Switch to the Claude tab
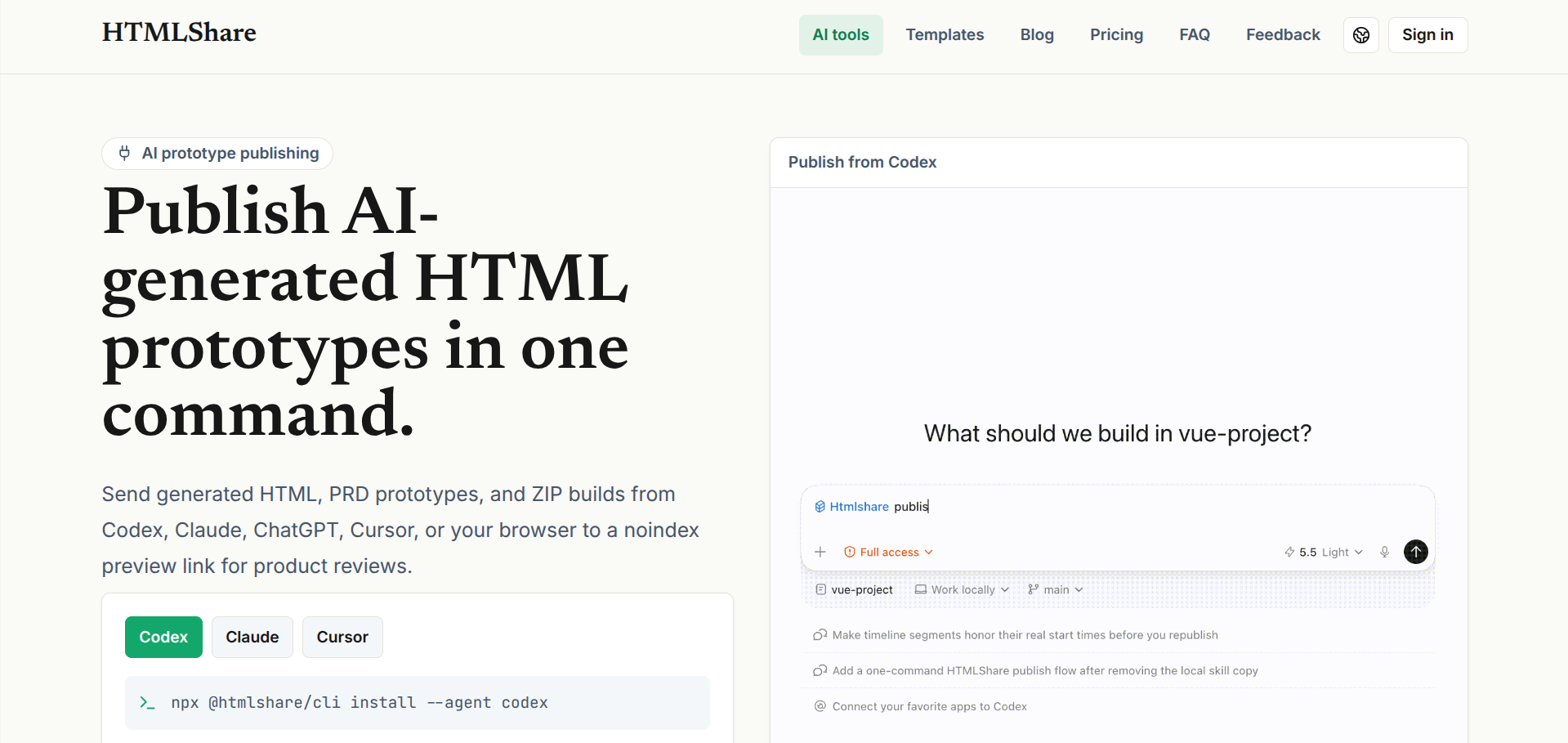1568x743 pixels. (252, 637)
